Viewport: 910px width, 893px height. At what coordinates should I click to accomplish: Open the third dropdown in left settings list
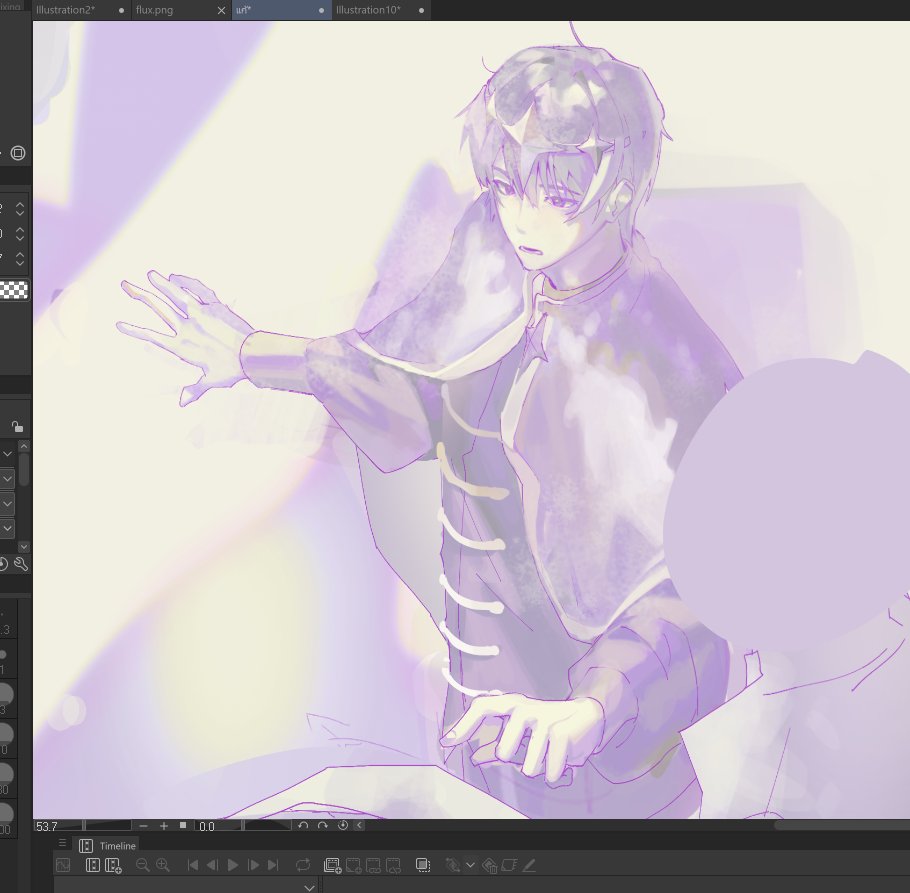pos(8,504)
